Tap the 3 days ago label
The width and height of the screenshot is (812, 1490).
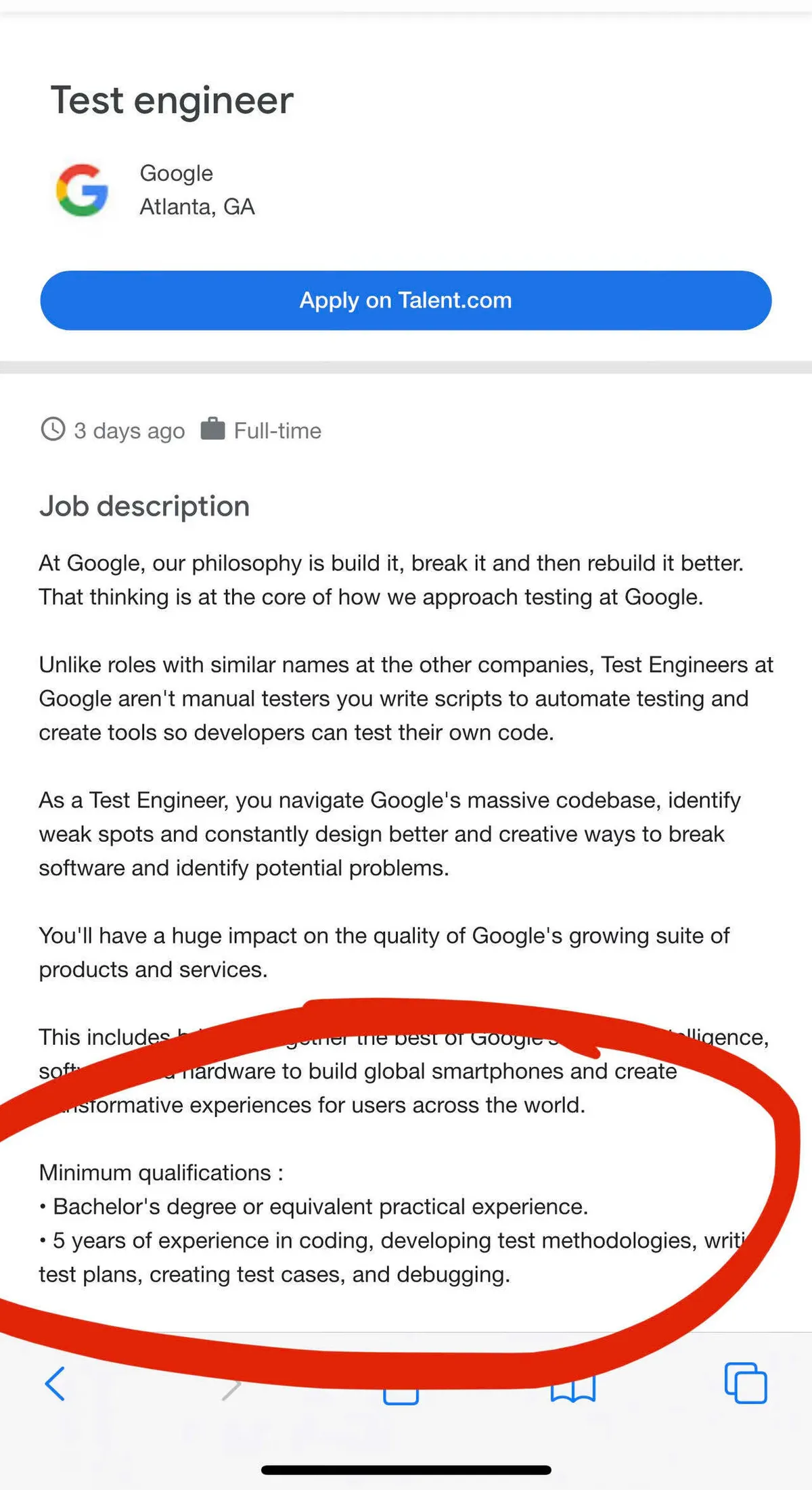[129, 431]
